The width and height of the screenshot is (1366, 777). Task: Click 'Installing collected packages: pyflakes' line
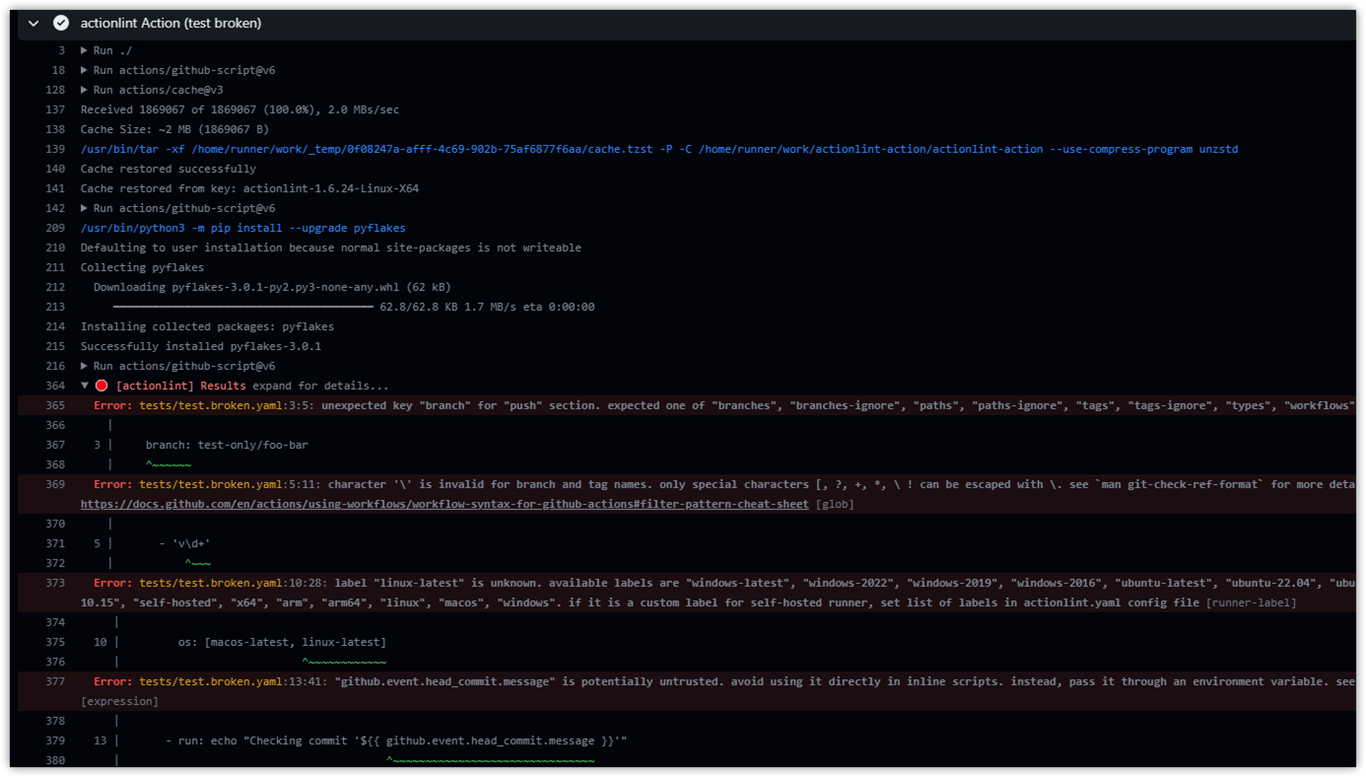click(207, 327)
